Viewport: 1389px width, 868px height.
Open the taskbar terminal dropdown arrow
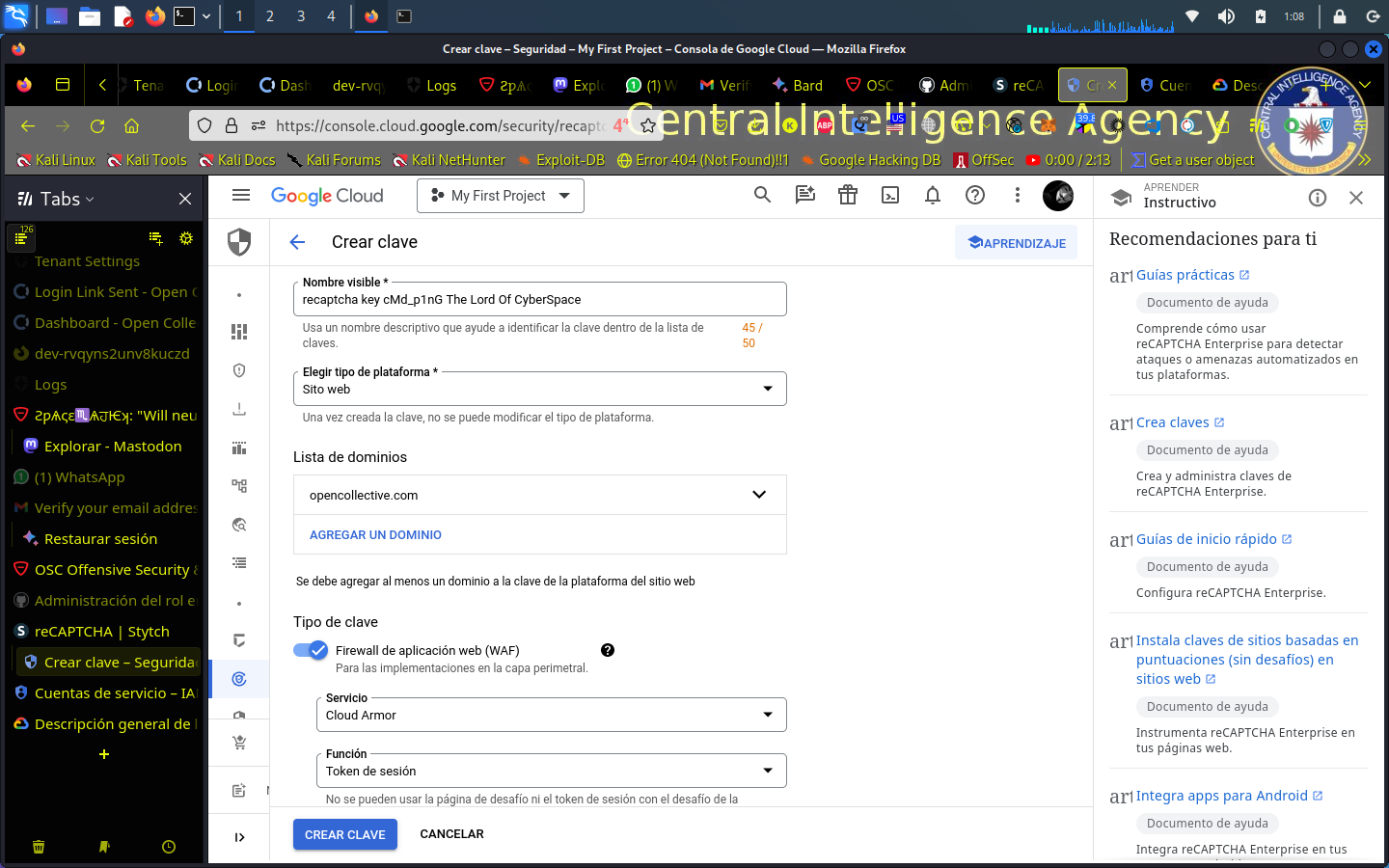[206, 16]
